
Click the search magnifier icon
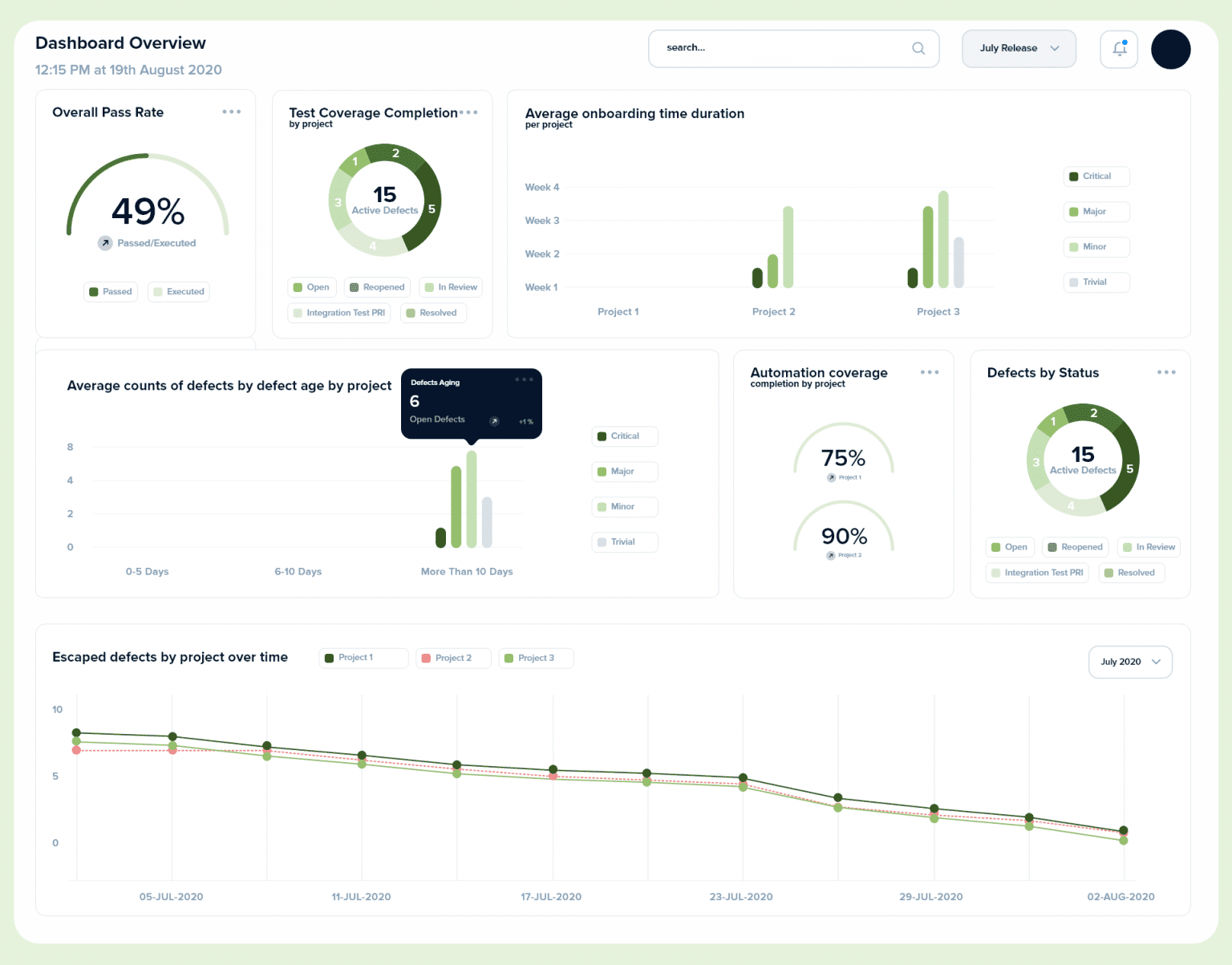click(918, 48)
